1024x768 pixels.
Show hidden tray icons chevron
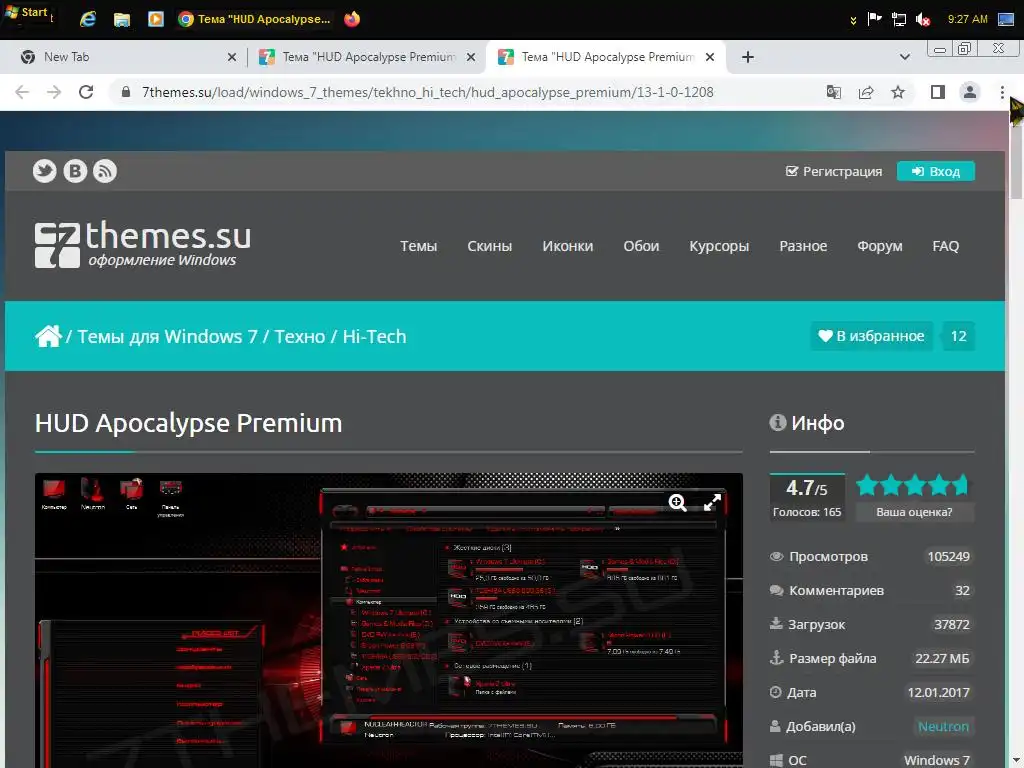(x=853, y=20)
